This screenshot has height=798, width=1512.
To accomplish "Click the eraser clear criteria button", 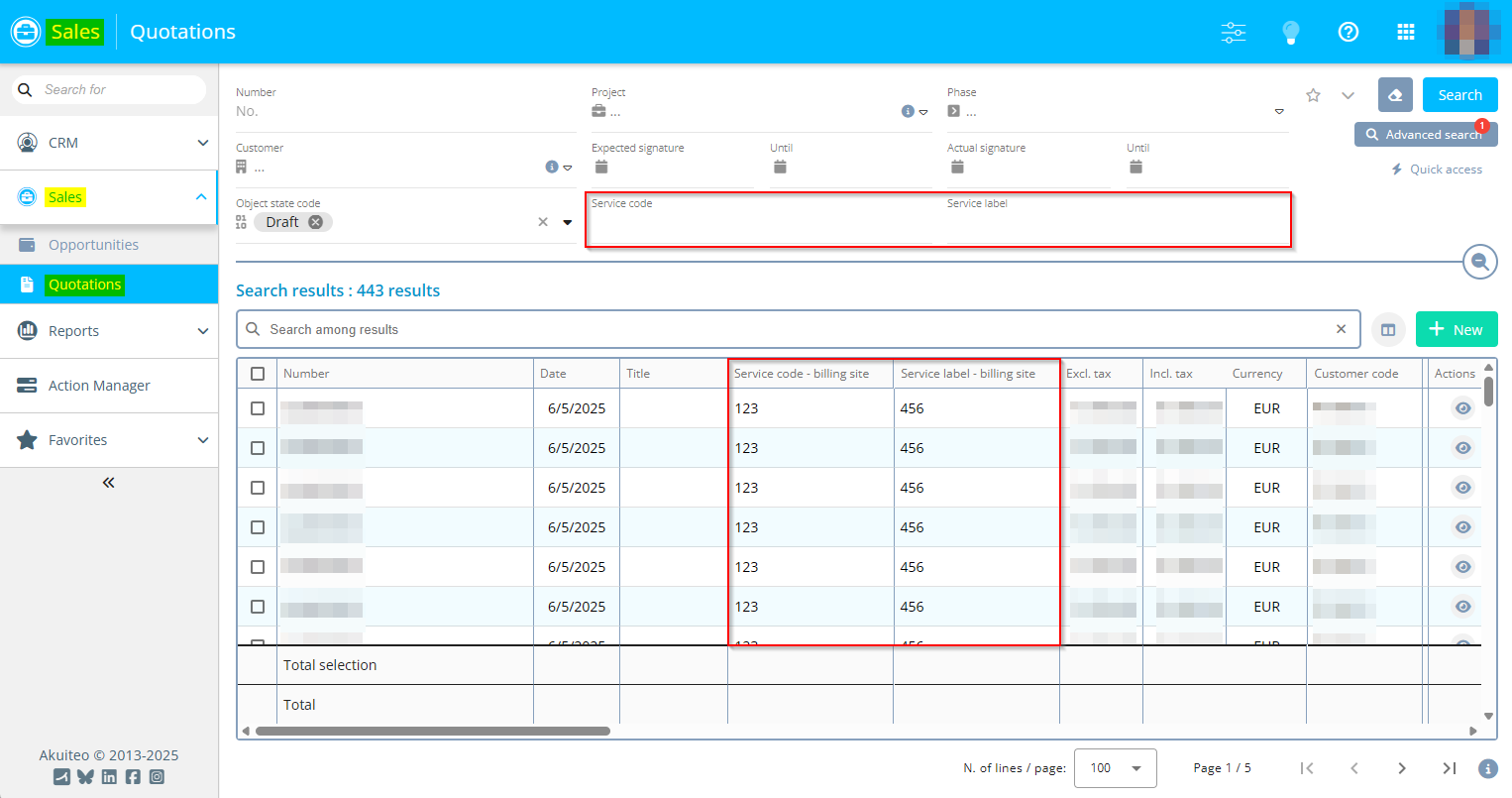I will (x=1395, y=95).
